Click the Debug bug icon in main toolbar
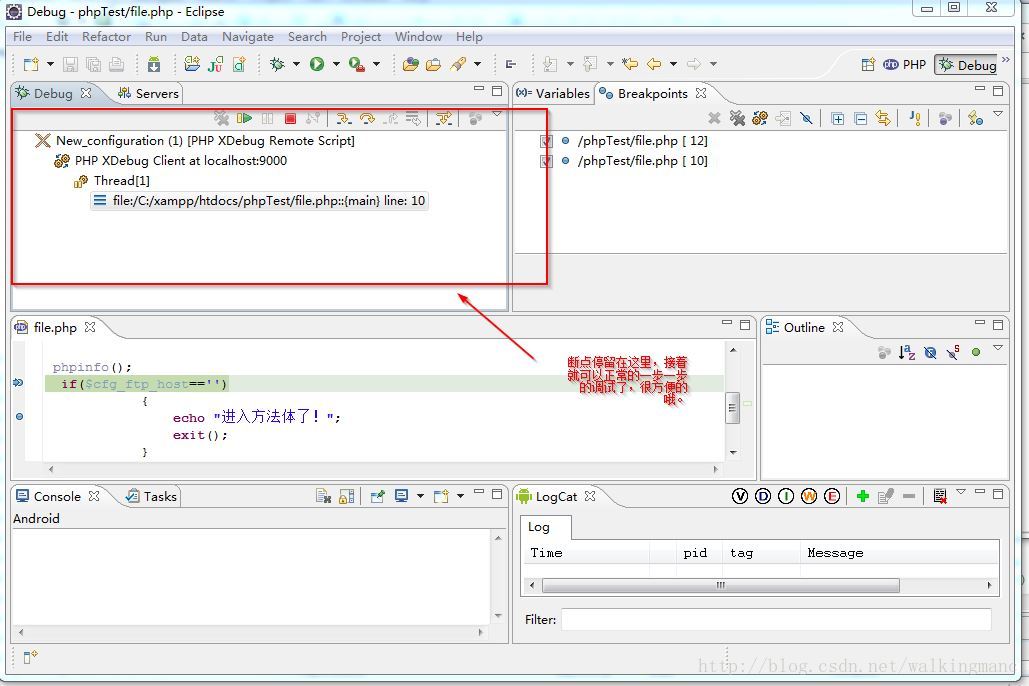The width and height of the screenshot is (1029, 686). pos(277,64)
